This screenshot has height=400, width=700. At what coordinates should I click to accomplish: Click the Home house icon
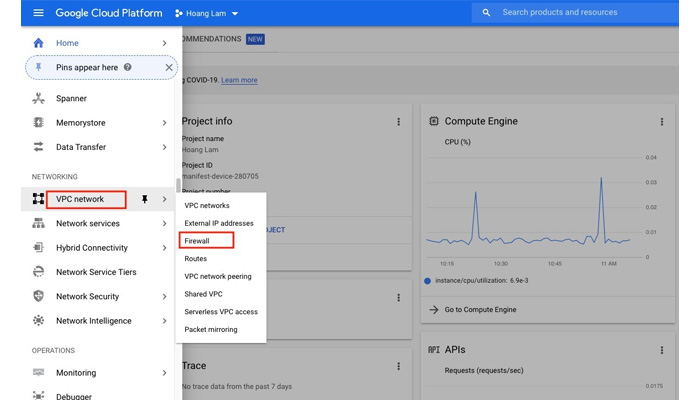(x=38, y=43)
